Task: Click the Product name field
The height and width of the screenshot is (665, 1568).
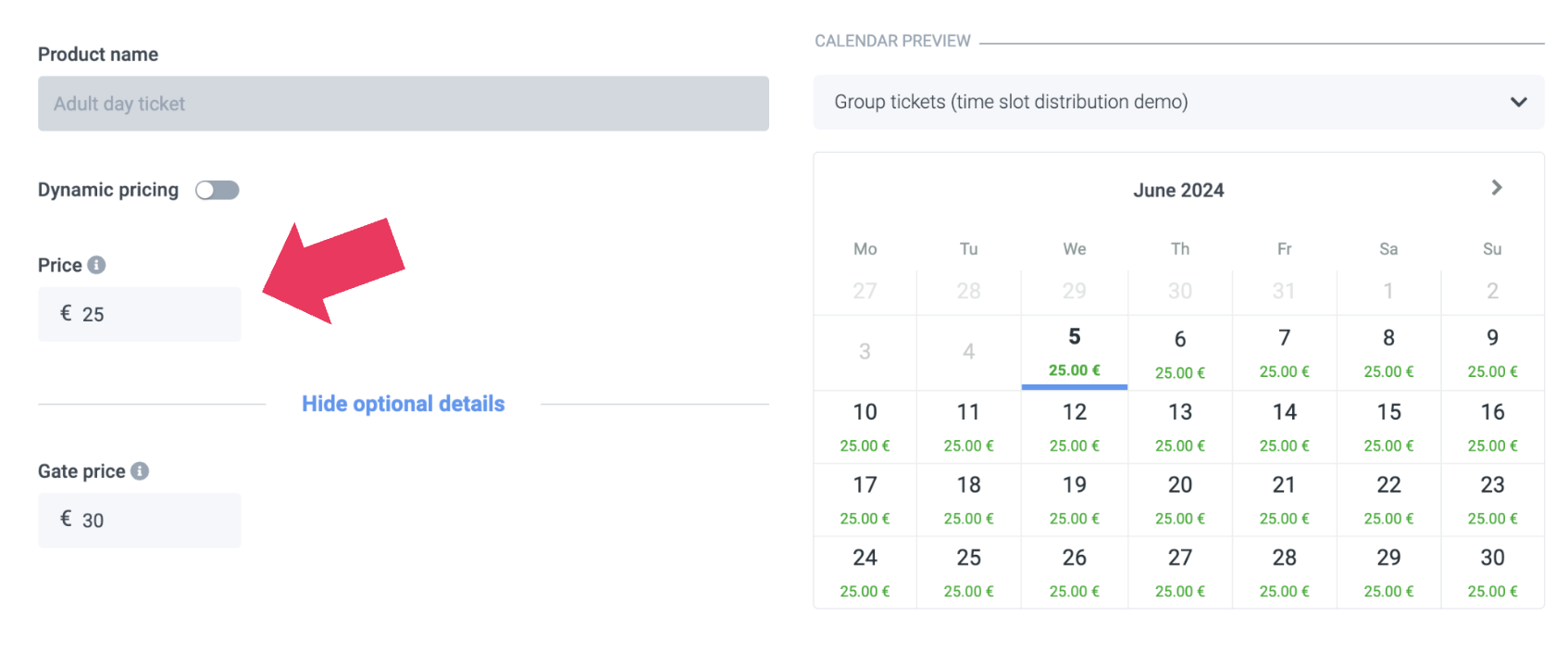Action: [x=403, y=104]
